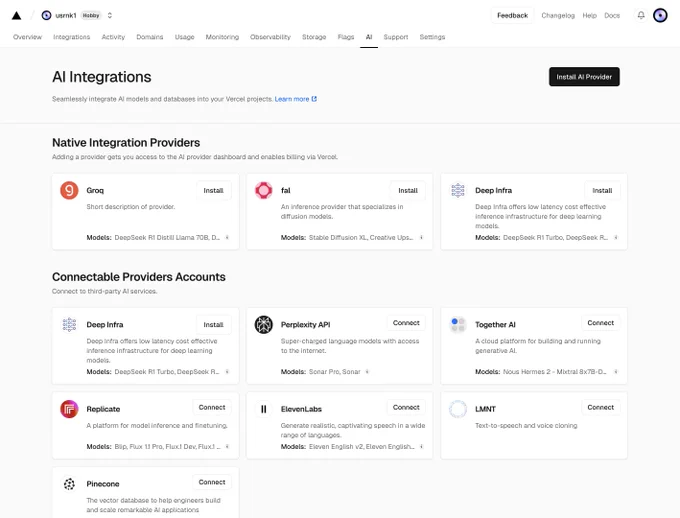The height and width of the screenshot is (518, 680).
Task: Click the Groq logo icon
Action: point(69,190)
